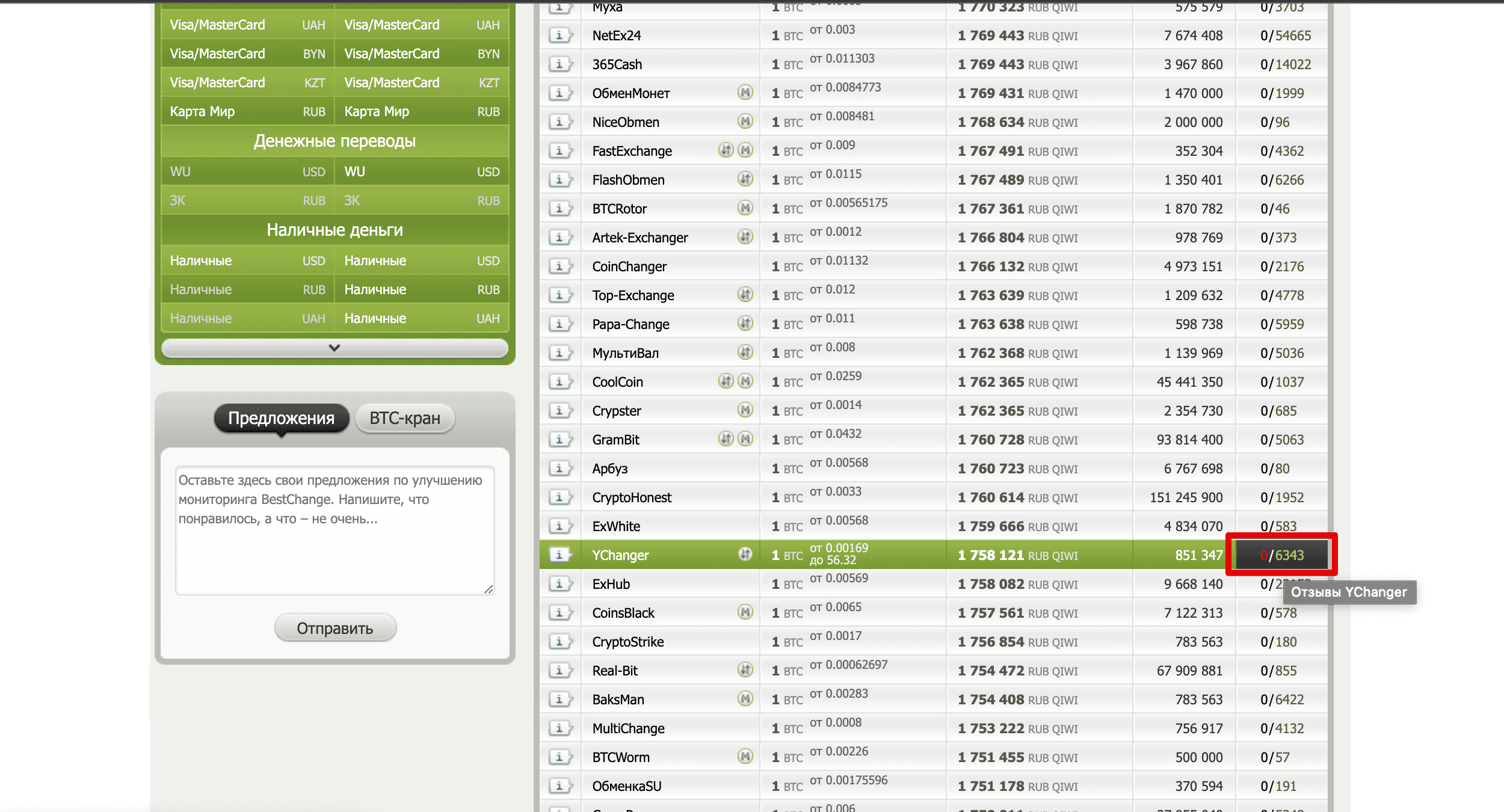This screenshot has height=812, width=1504.
Task: Open BaksMan reviews 0/6422
Action: click(1282, 700)
